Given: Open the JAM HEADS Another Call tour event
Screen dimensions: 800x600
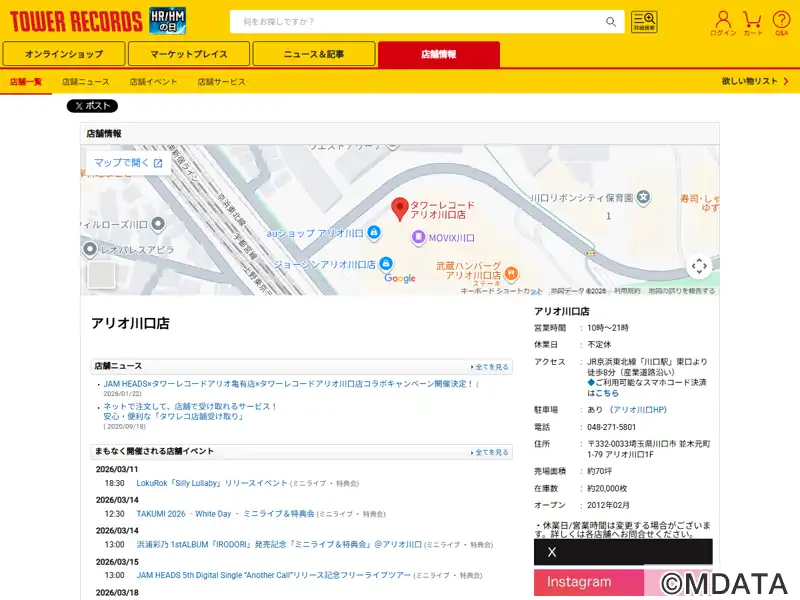Looking at the screenshot, I should point(273,575).
